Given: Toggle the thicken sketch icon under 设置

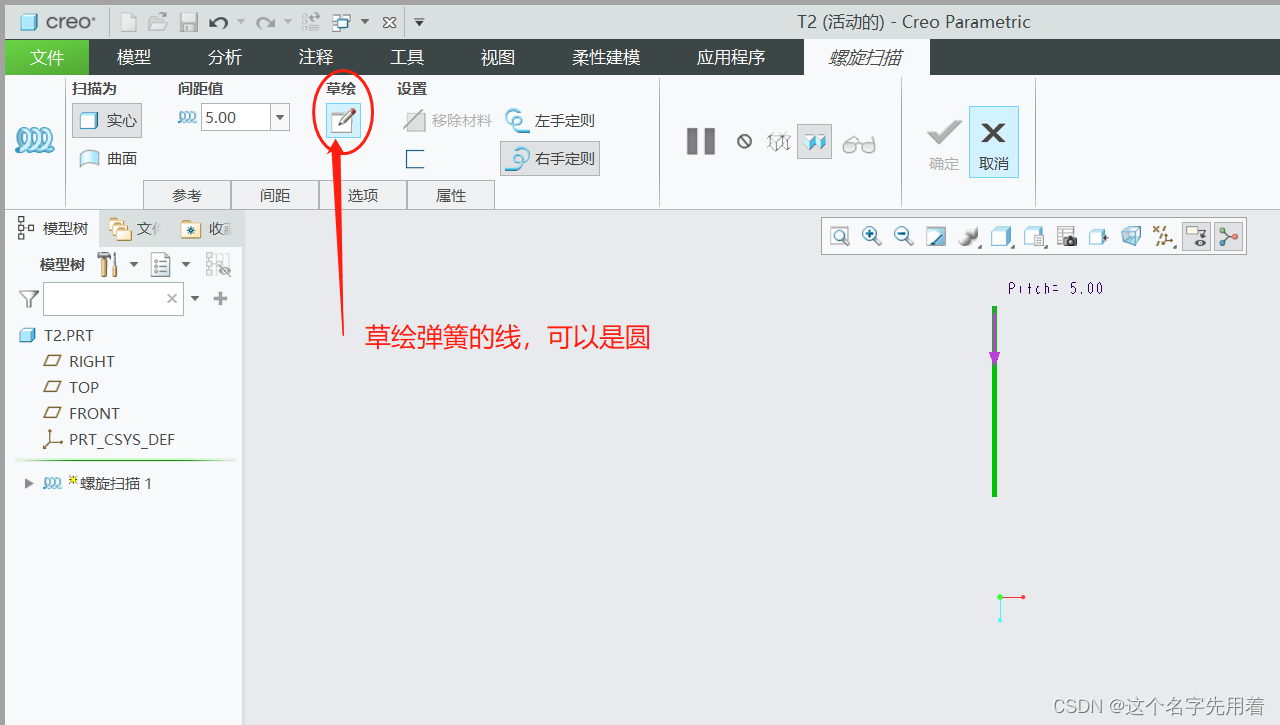Looking at the screenshot, I should coord(415,159).
